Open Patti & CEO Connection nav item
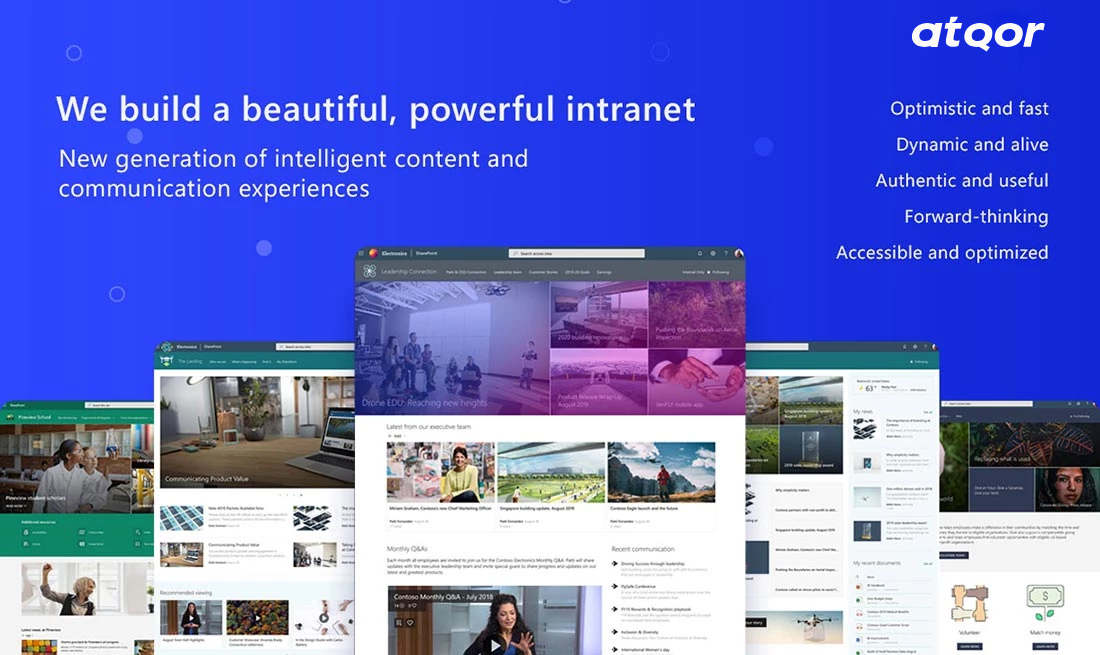The image size is (1100, 655). [466, 272]
